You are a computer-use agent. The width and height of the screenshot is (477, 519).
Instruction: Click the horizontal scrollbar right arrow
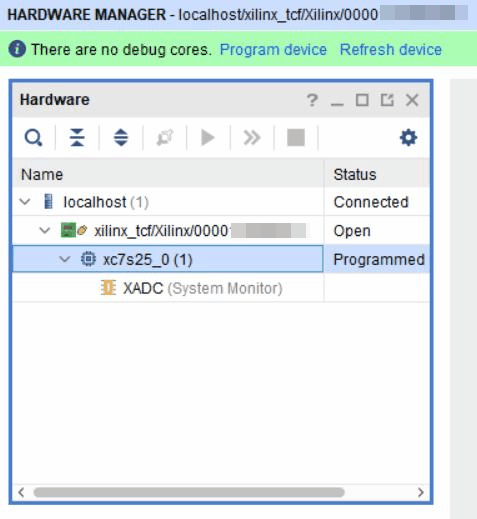pyautogui.click(x=421, y=492)
